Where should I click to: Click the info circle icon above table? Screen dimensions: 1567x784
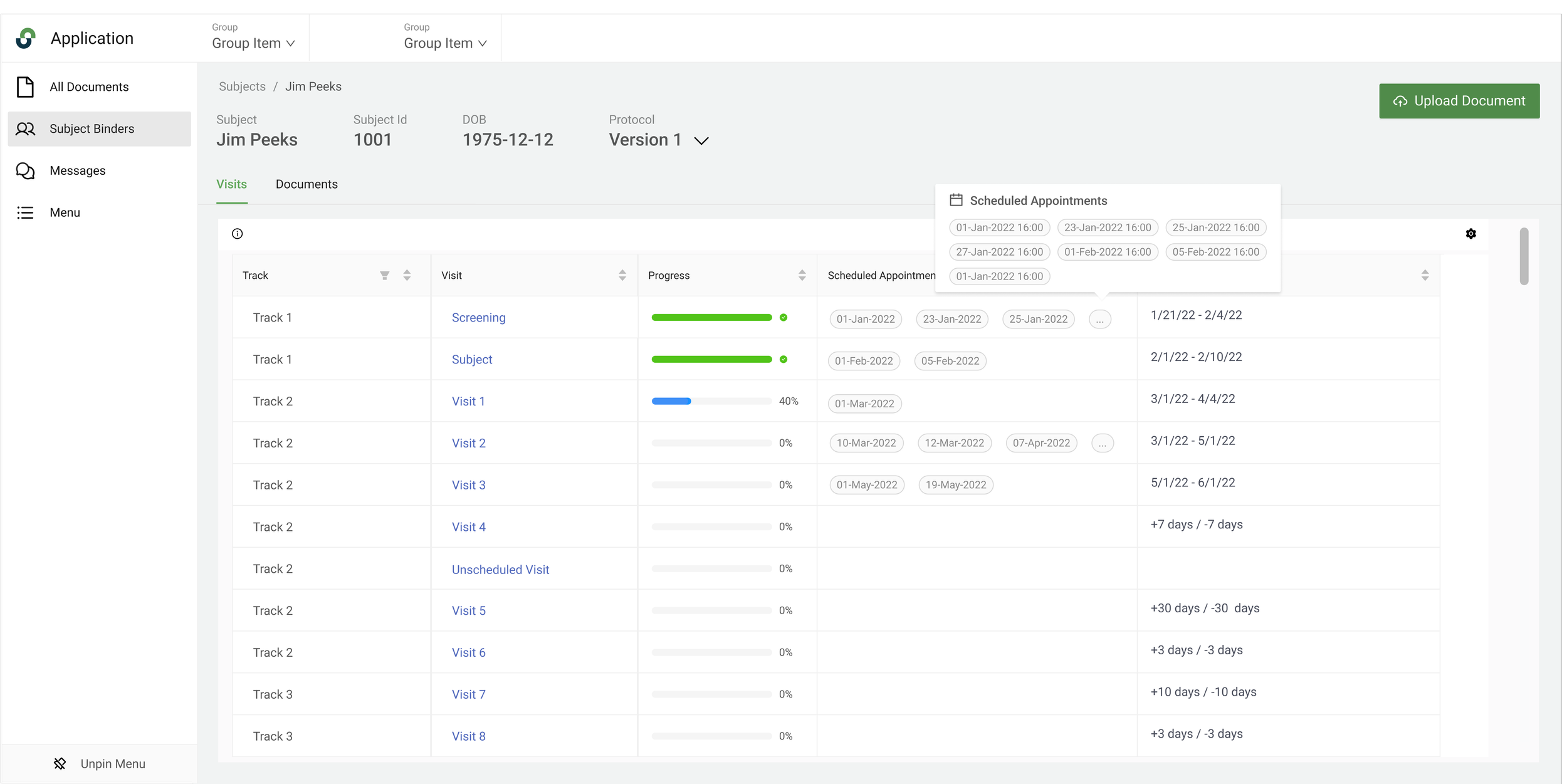(237, 234)
